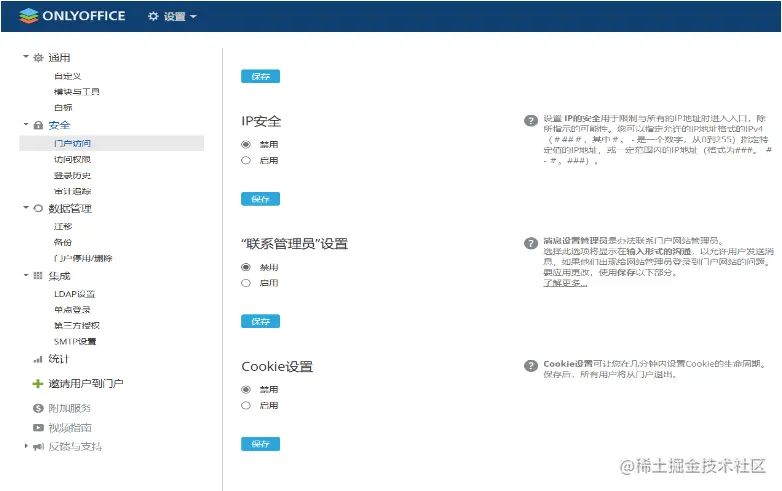The height and width of the screenshot is (491, 782).
Task: Open 迁移 page
Action: click(x=63, y=227)
